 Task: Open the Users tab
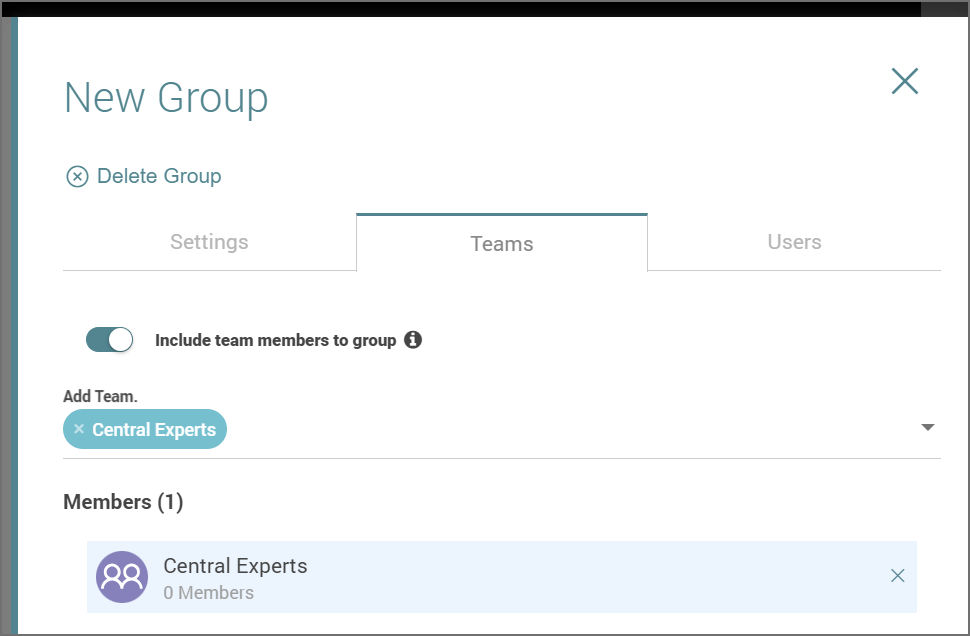[x=794, y=242]
